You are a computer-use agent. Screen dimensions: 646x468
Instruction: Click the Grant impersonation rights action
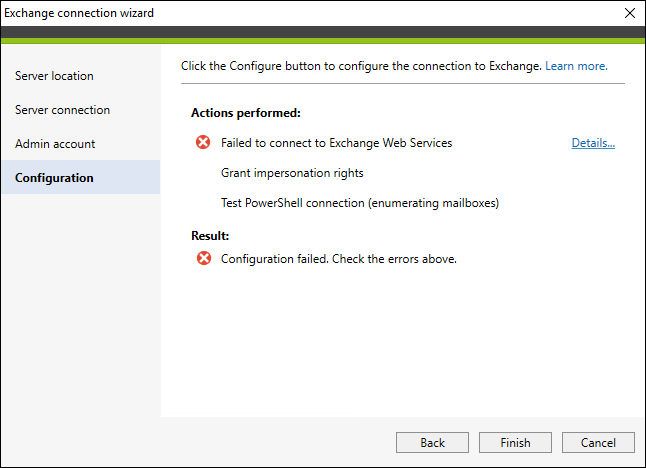click(x=292, y=173)
